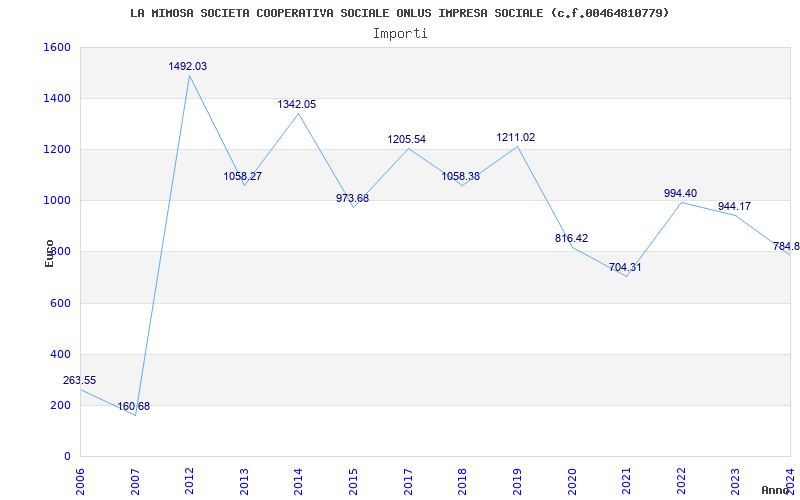Click the 2021 x-axis year label
This screenshot has height=500, width=800.
pos(626,482)
